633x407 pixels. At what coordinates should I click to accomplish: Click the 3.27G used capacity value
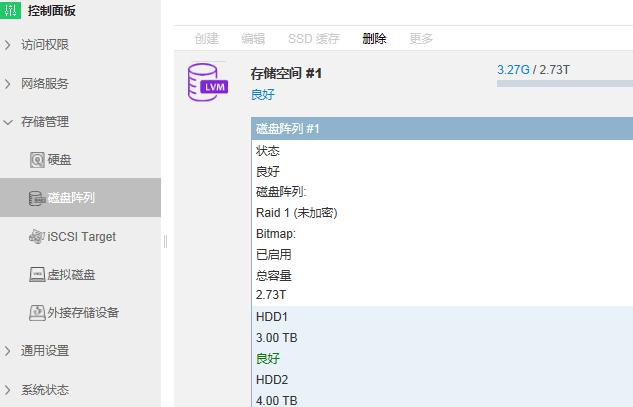point(513,70)
